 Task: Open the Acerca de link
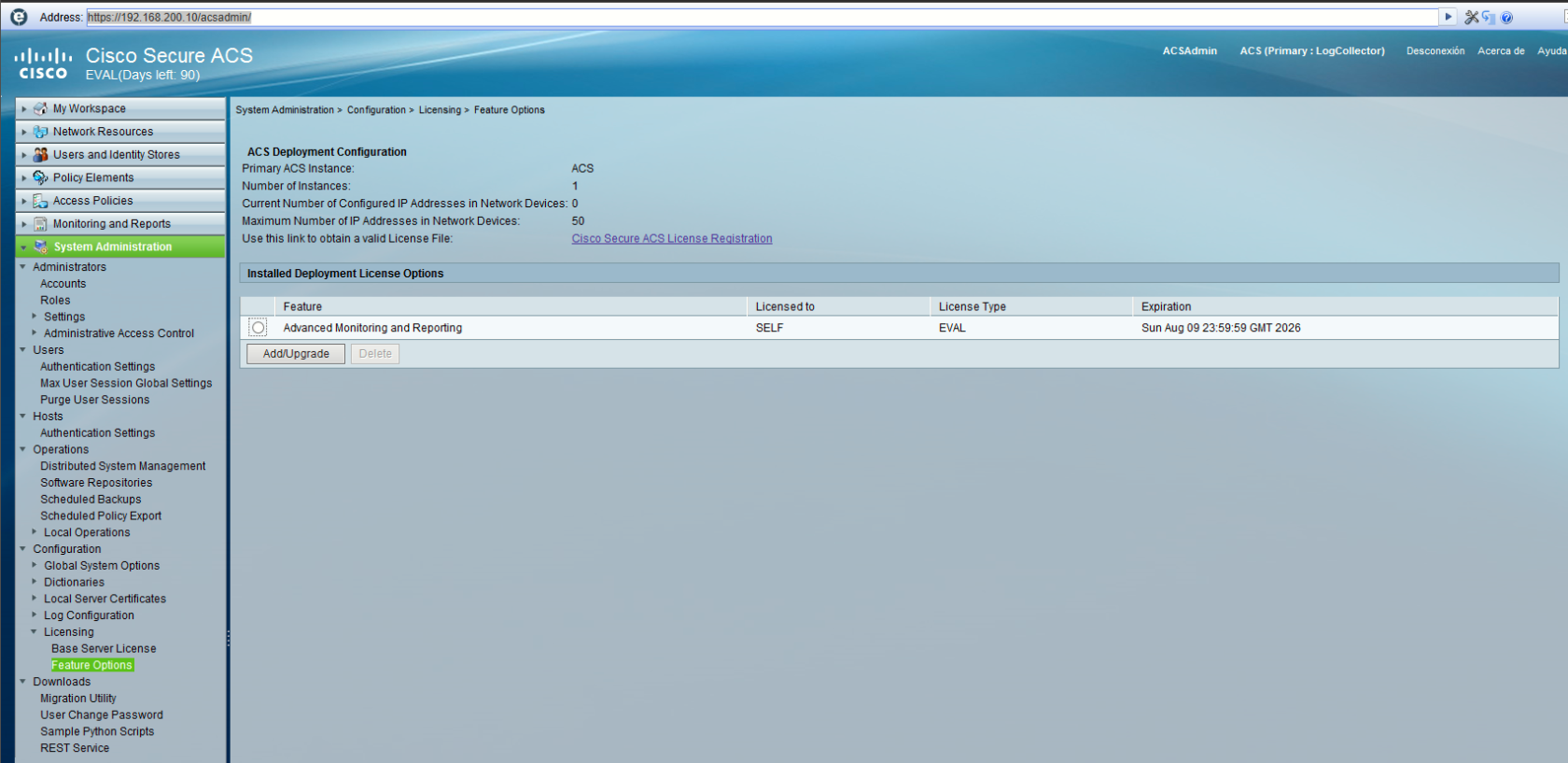1501,51
